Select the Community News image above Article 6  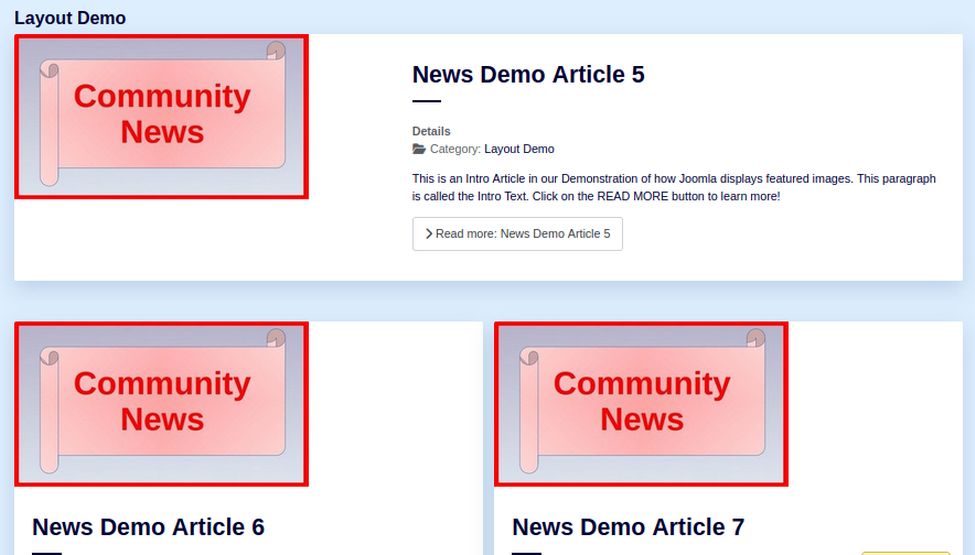161,404
